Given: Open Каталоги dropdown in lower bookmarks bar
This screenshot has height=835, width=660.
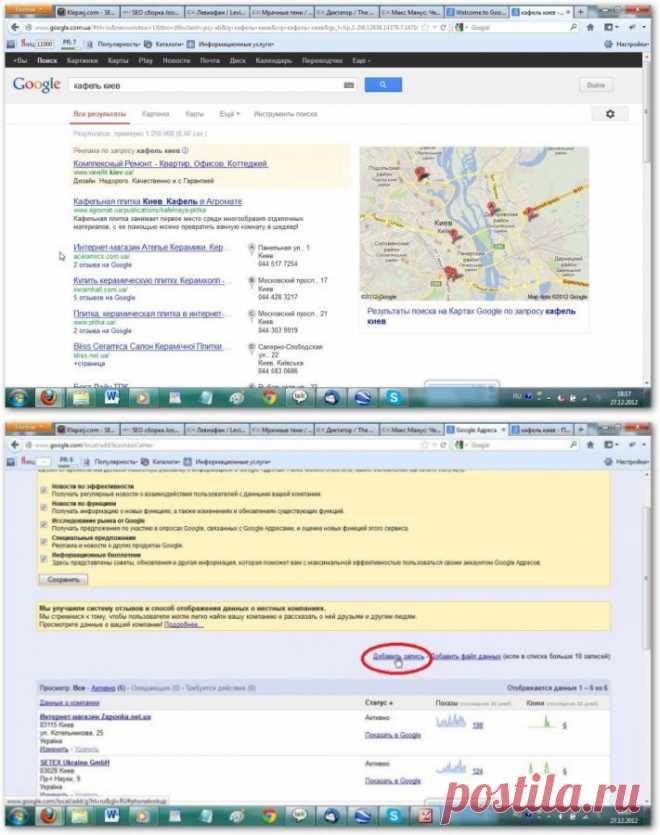Looking at the screenshot, I should point(161,462).
